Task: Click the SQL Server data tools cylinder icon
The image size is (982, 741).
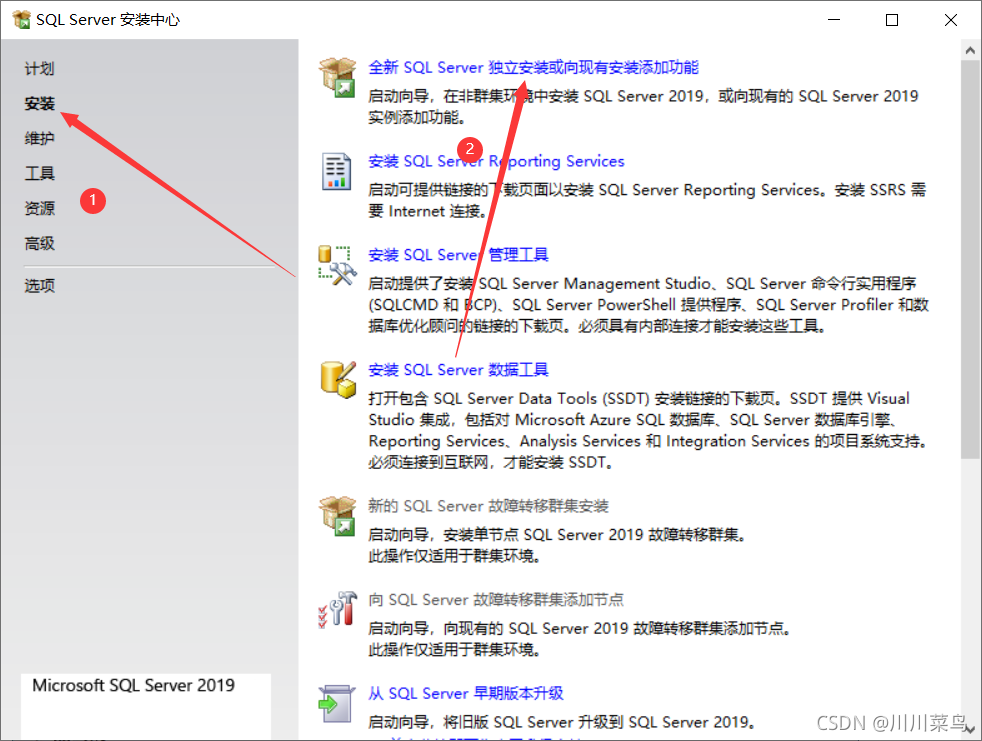Action: tap(338, 380)
